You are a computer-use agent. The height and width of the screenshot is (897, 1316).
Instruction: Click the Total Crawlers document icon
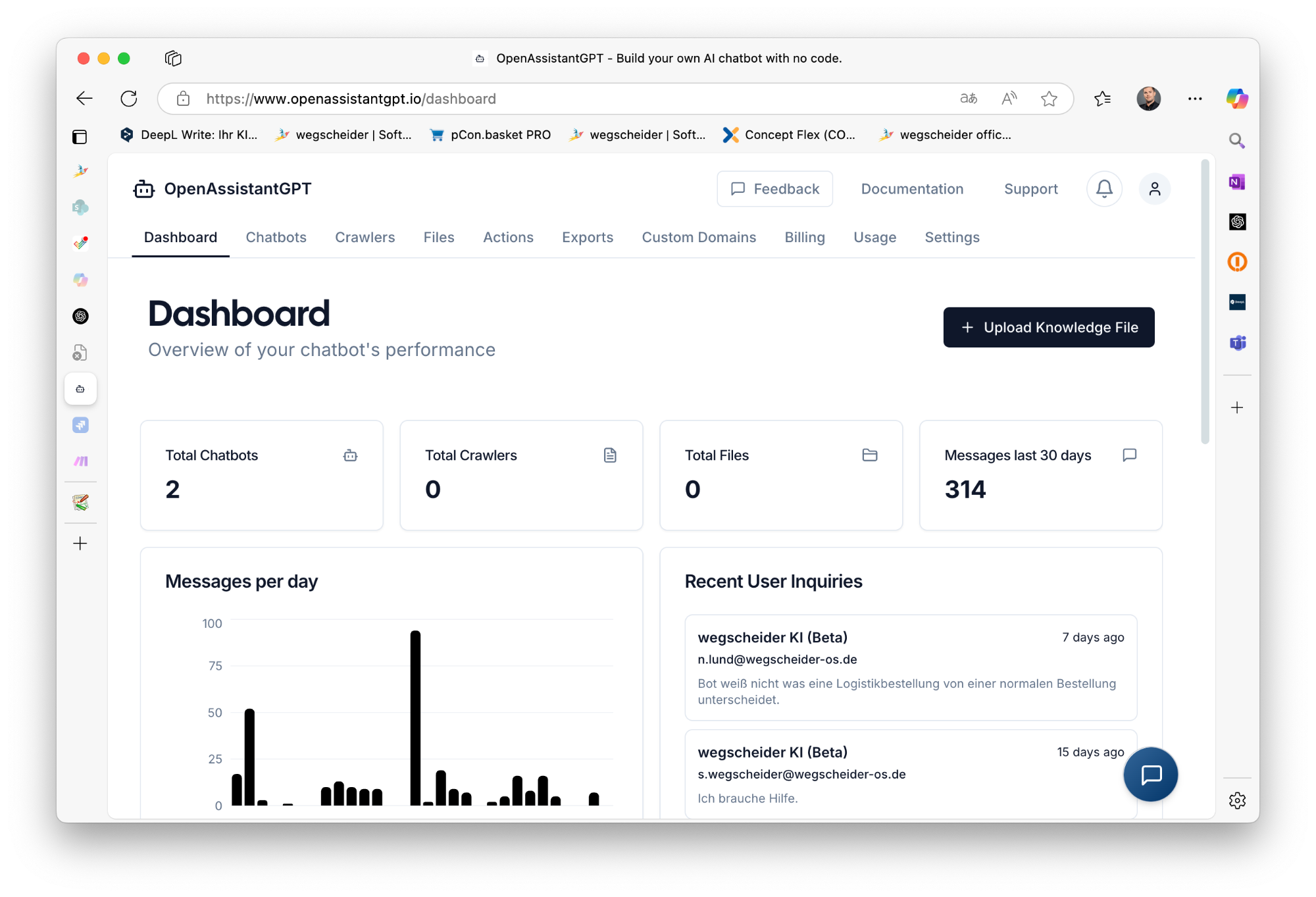click(610, 455)
